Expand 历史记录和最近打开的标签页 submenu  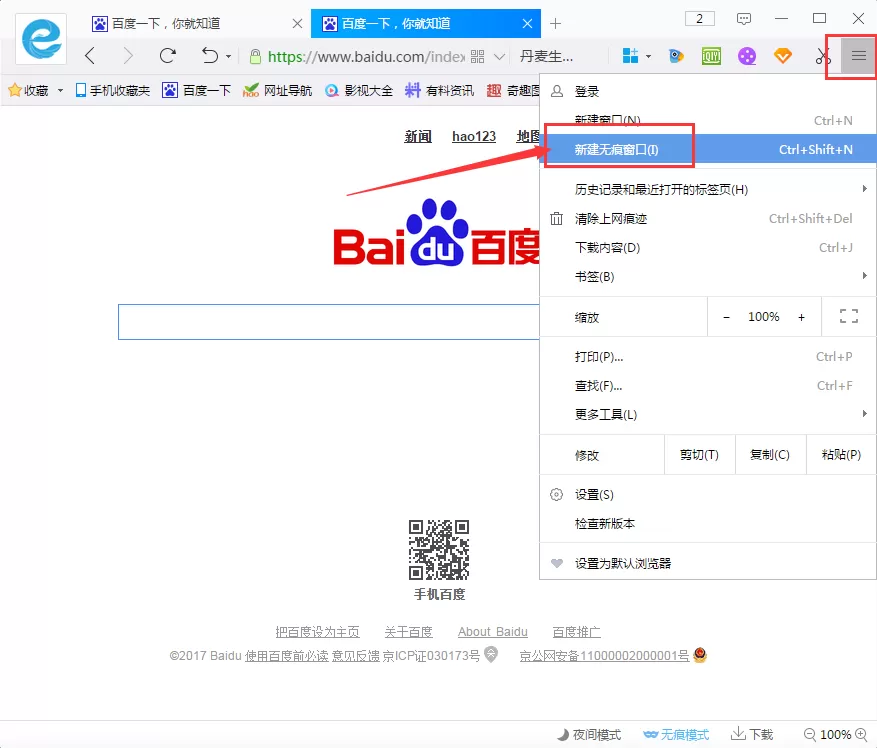[708, 190]
